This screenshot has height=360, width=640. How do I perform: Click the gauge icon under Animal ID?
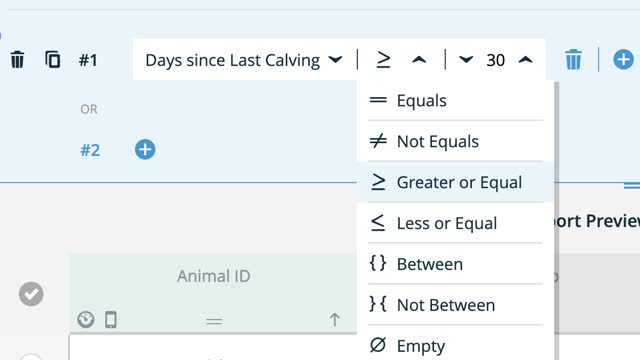point(86,319)
